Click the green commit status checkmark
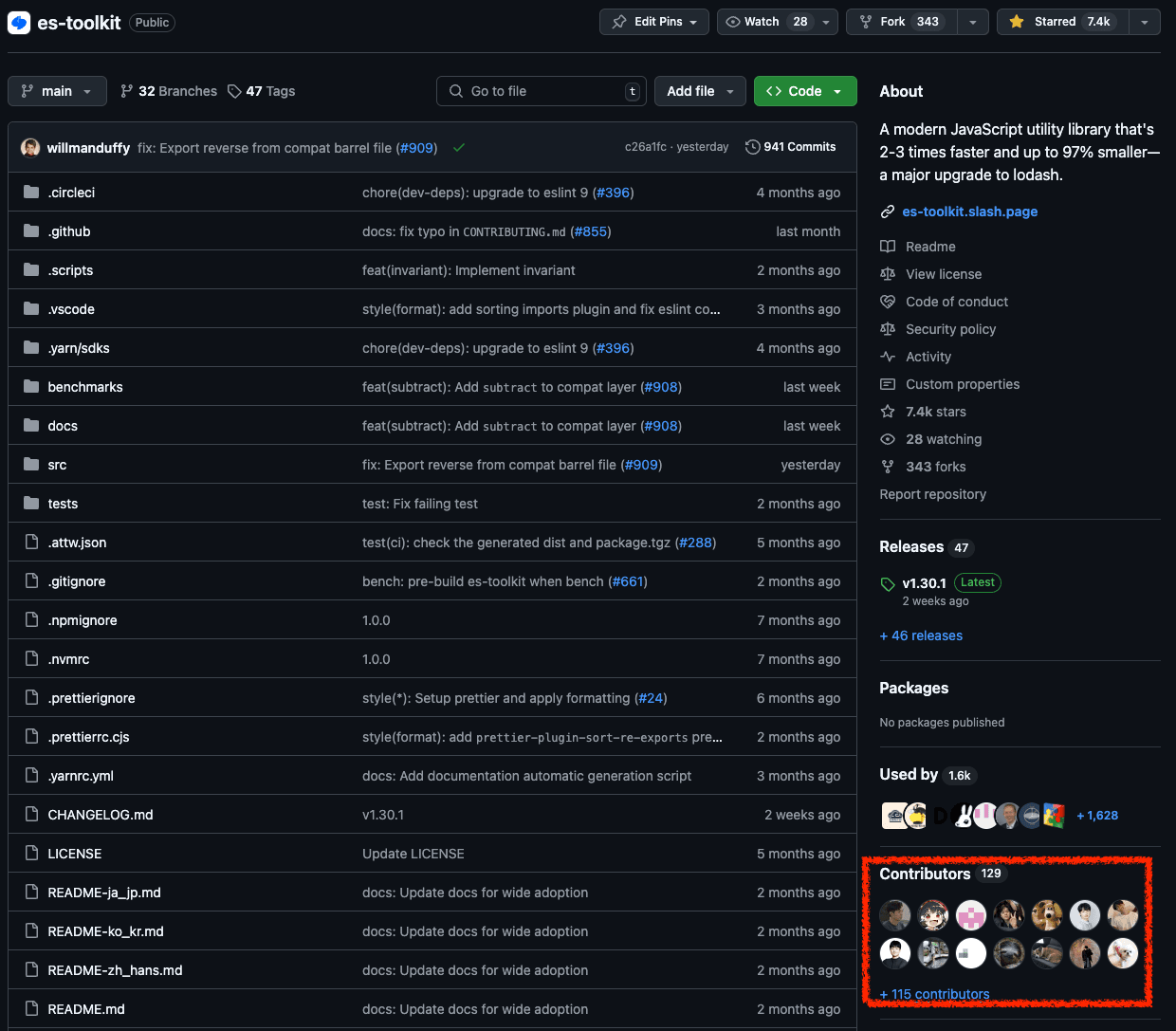 (x=459, y=148)
